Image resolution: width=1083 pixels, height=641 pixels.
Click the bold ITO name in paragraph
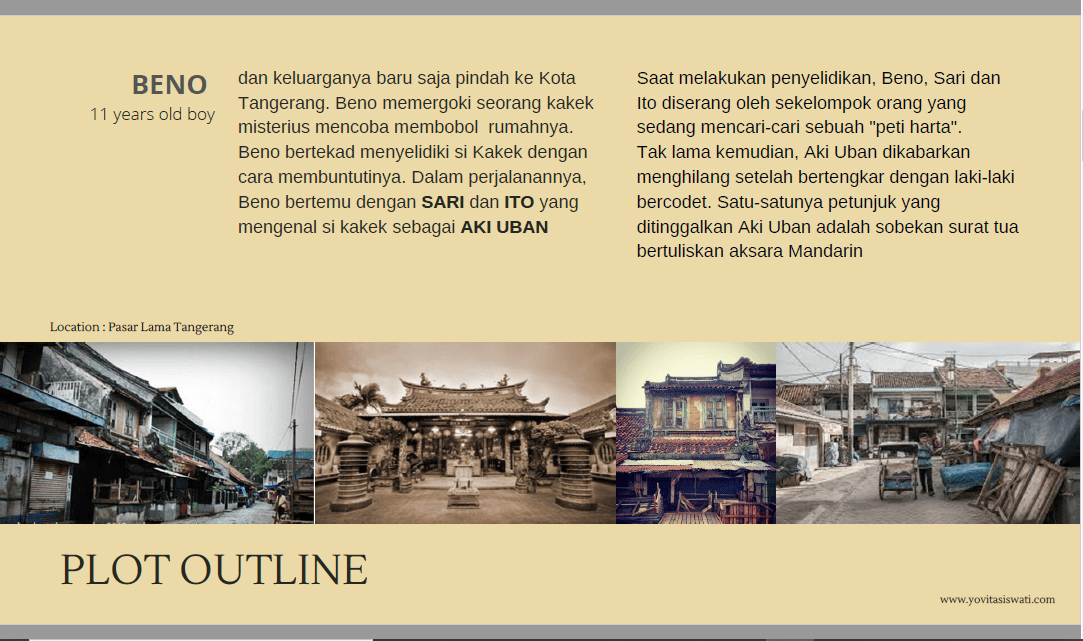[518, 202]
